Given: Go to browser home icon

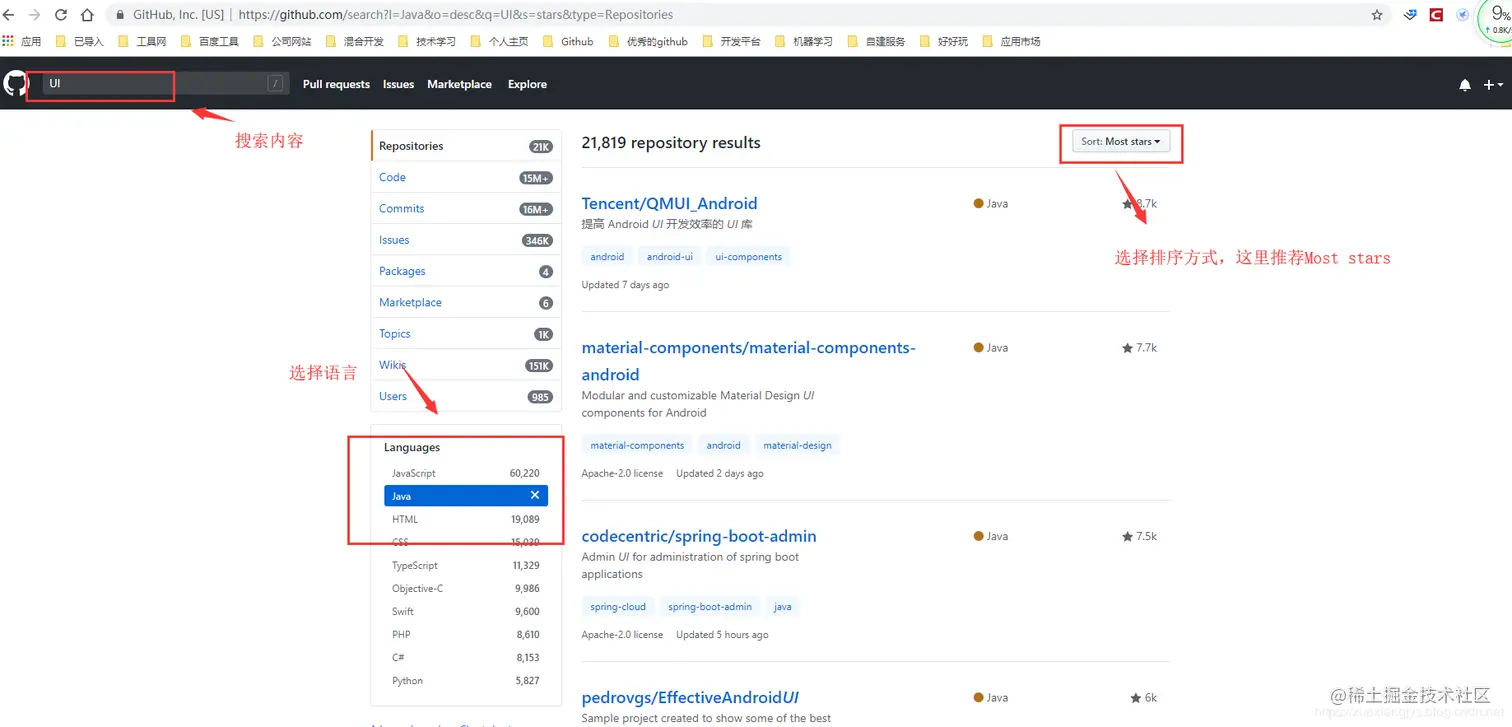Looking at the screenshot, I should [x=87, y=15].
